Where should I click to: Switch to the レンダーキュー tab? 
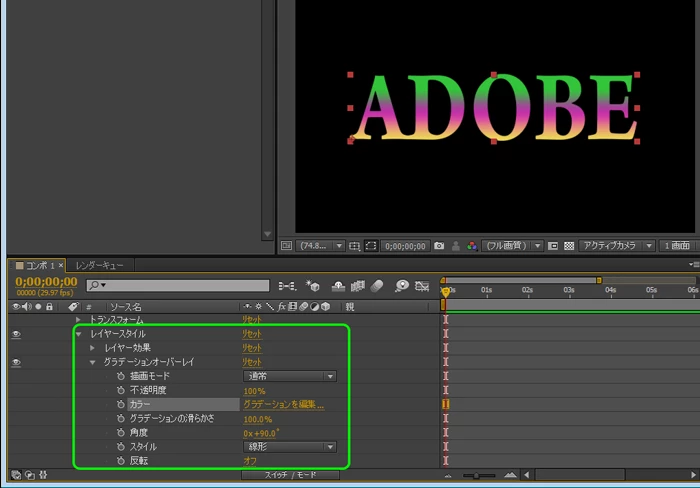[99, 266]
